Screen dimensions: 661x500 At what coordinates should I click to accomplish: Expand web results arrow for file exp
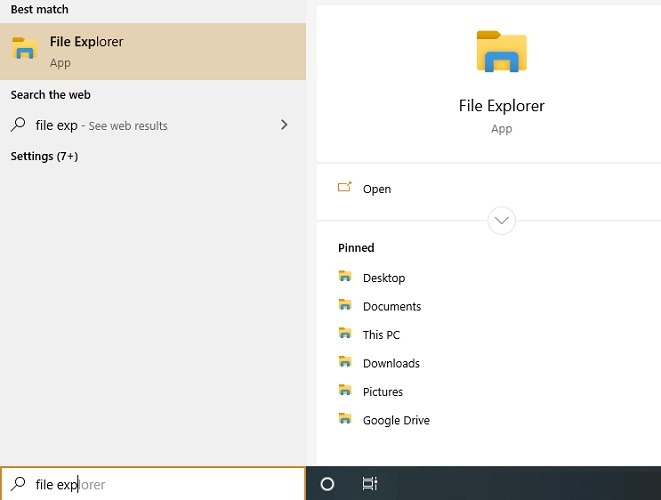pos(284,125)
